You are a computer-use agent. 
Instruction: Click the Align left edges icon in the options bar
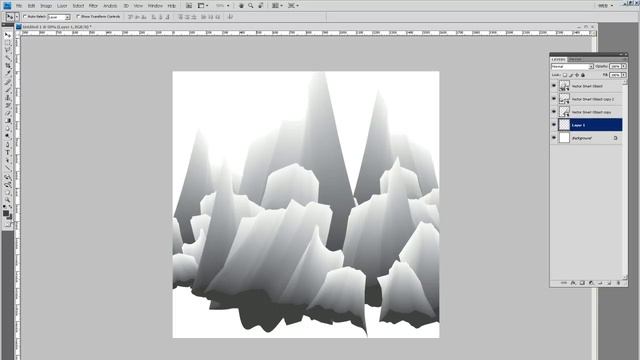click(154, 17)
